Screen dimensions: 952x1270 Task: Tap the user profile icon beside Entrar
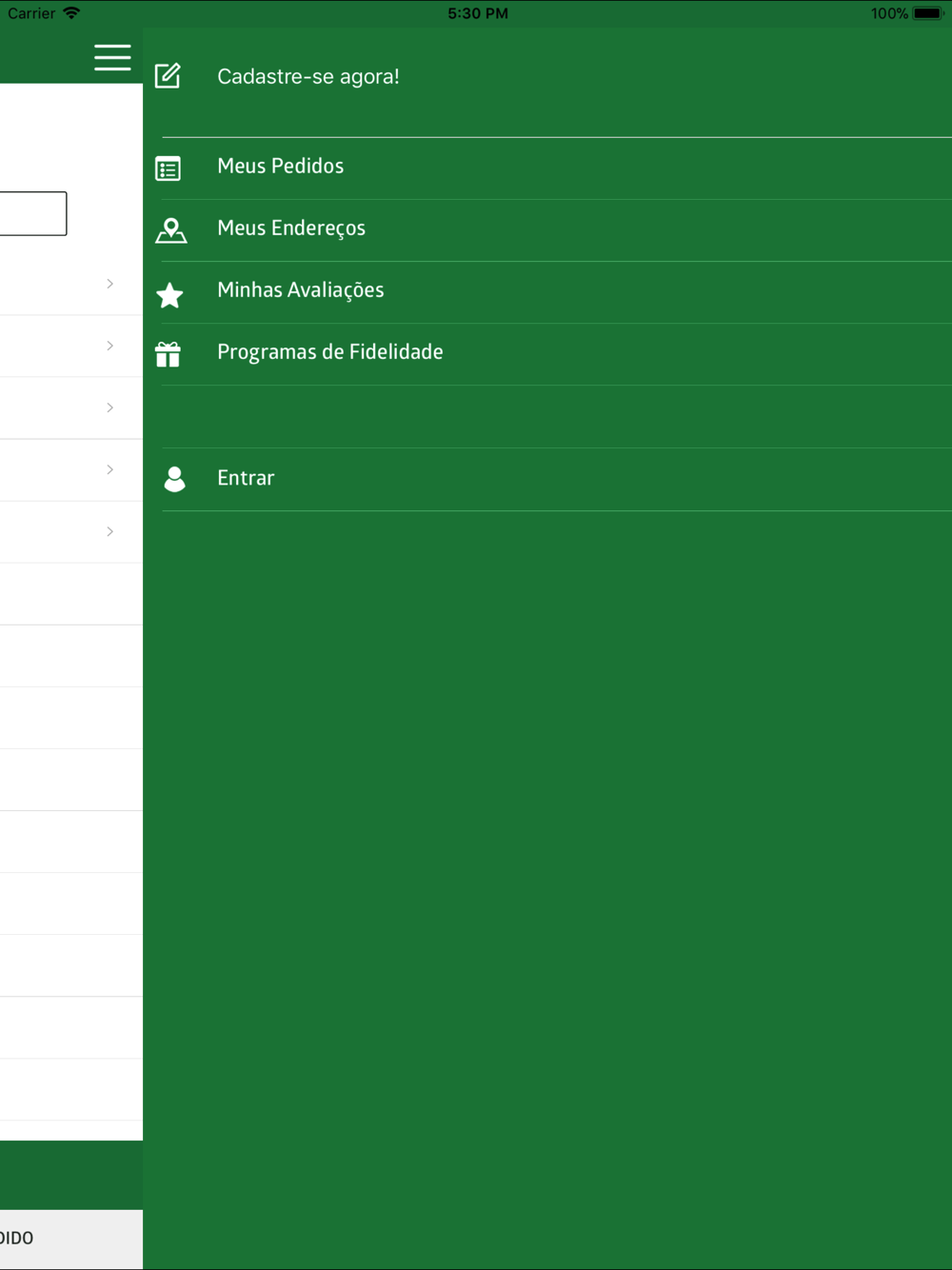174,479
